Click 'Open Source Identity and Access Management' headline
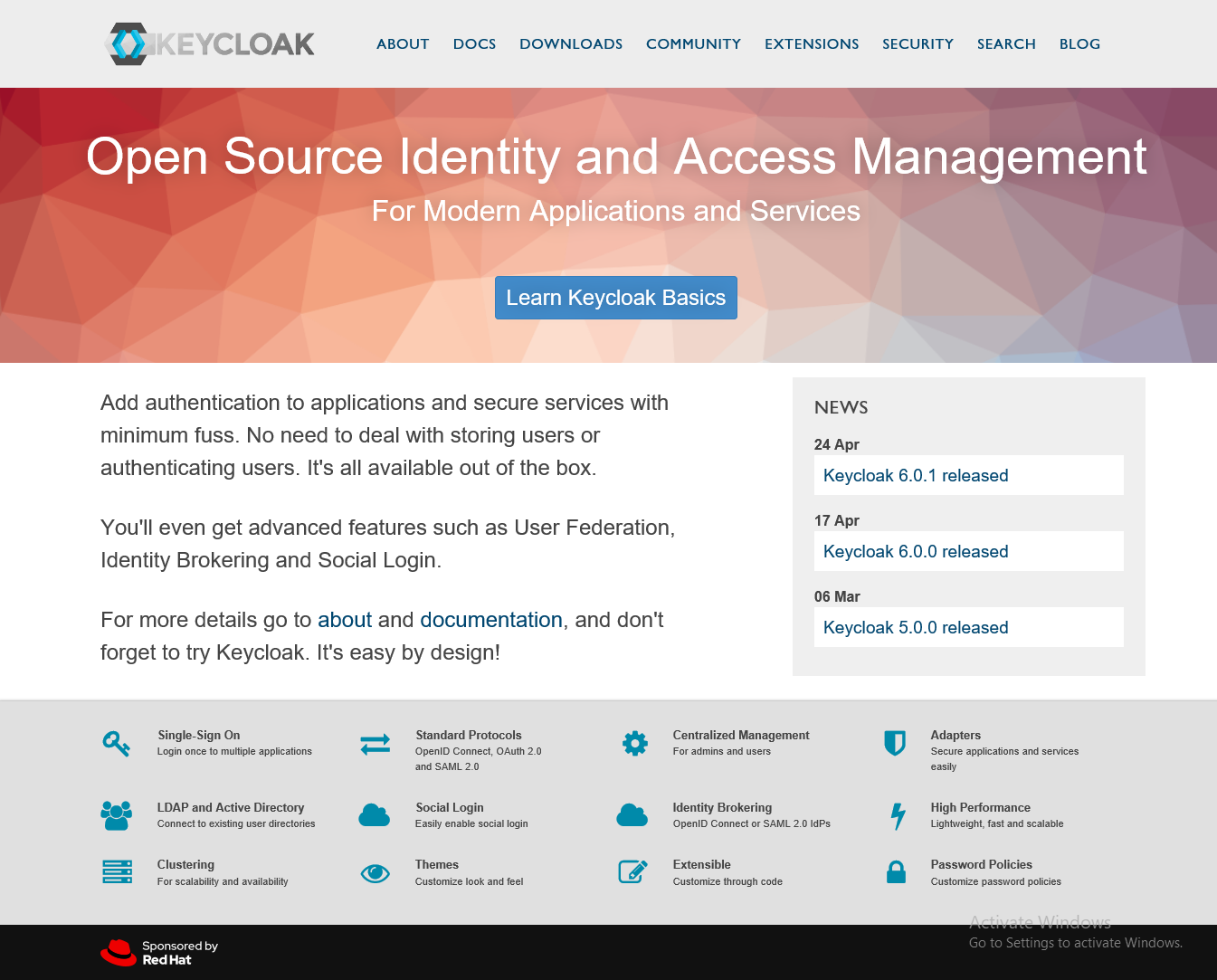The height and width of the screenshot is (980, 1217). click(616, 156)
